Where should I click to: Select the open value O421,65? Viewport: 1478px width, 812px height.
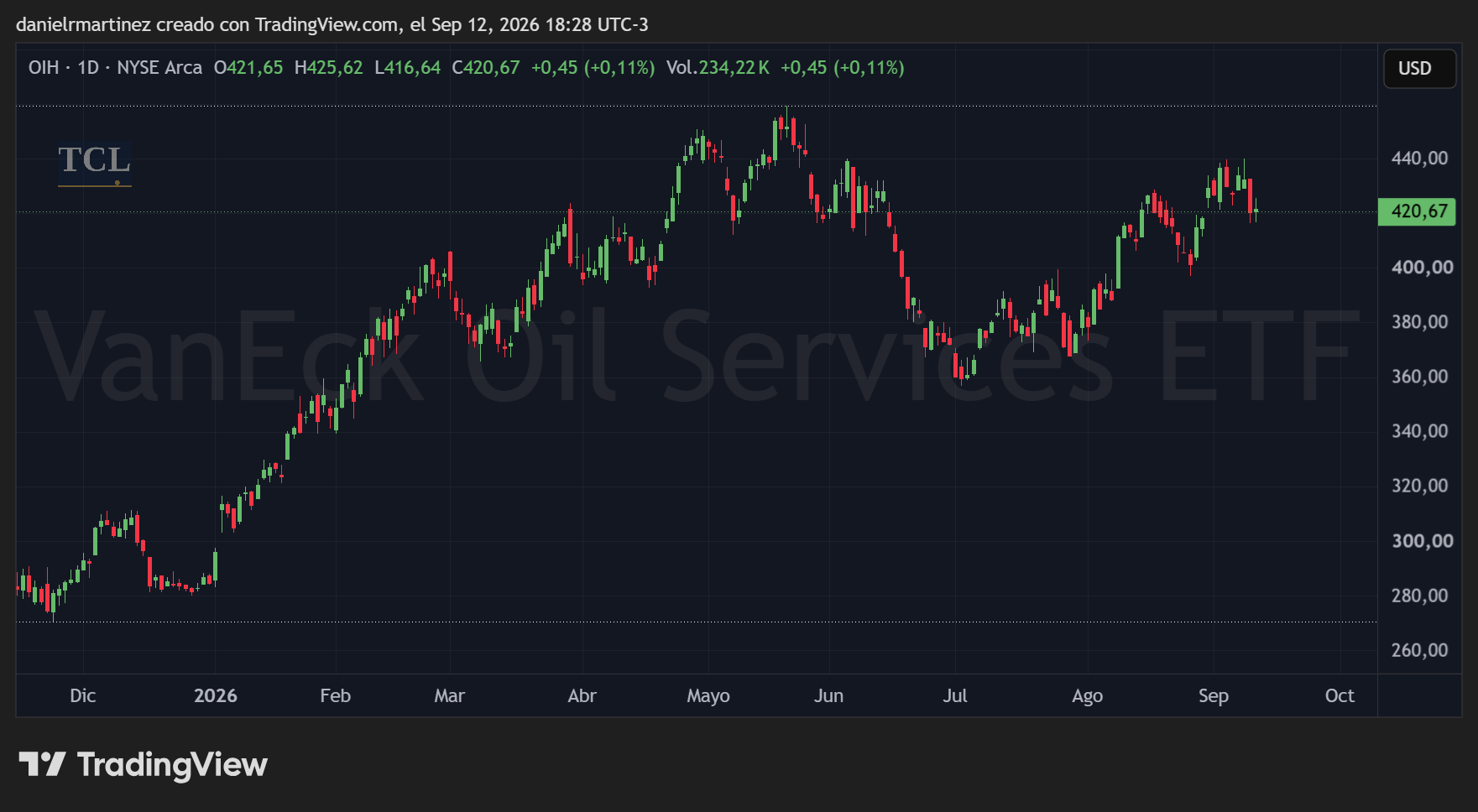point(248,68)
